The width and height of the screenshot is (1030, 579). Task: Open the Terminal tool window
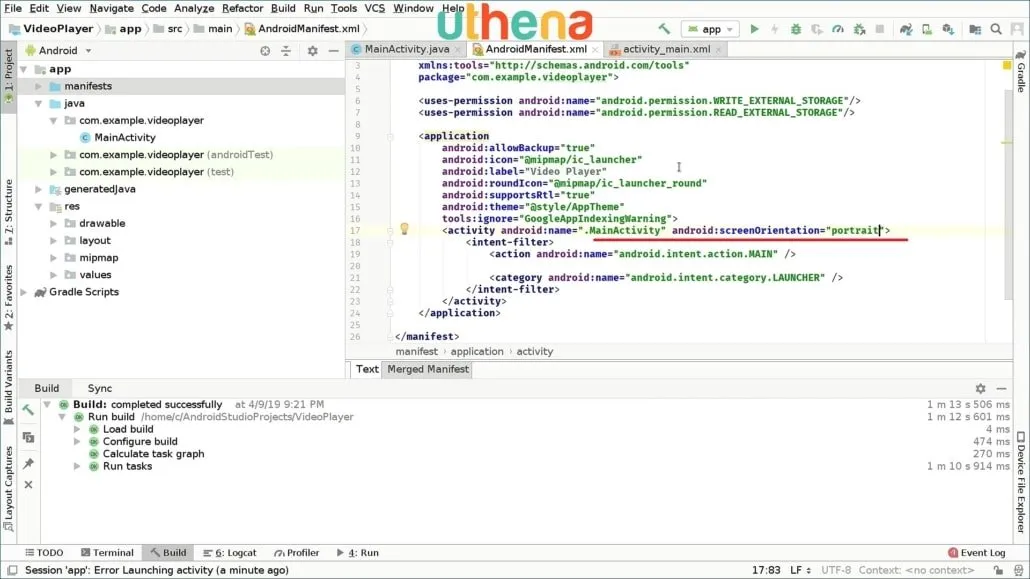coord(107,553)
